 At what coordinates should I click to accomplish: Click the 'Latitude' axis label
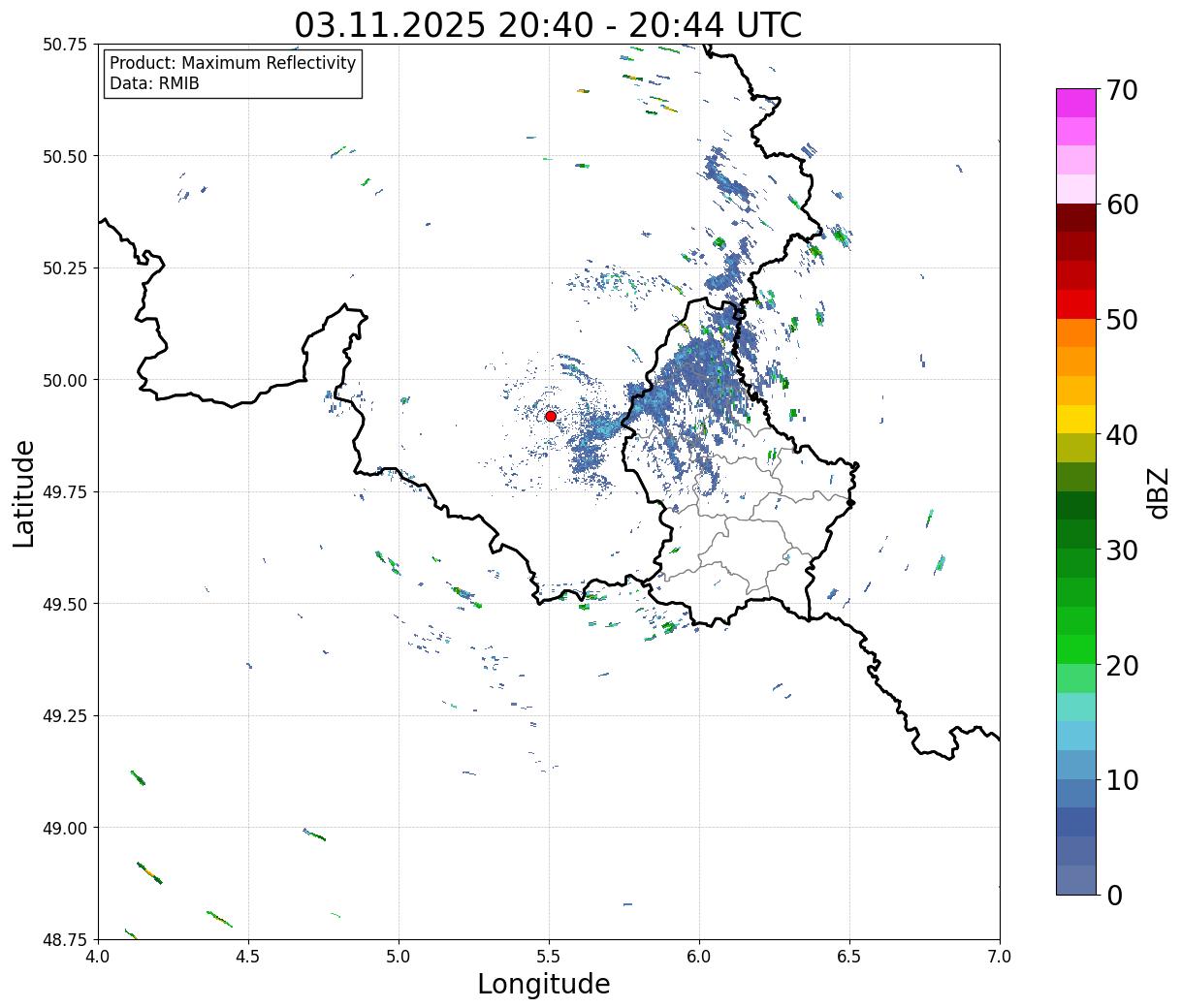coord(24,492)
